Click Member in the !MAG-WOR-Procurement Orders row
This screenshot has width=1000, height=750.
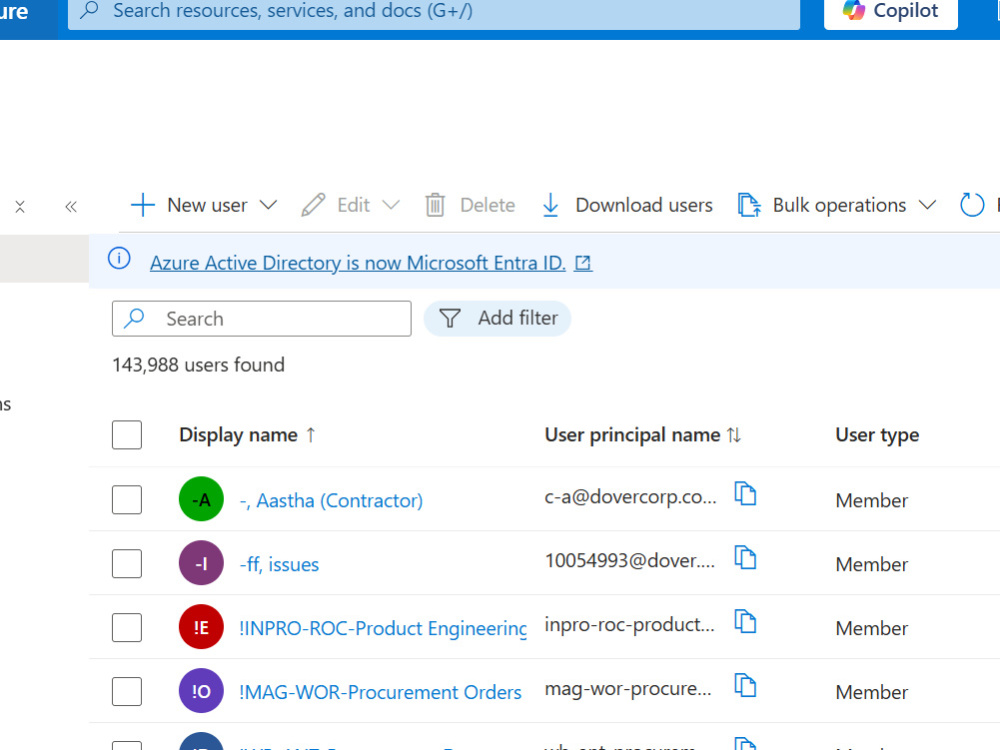click(x=871, y=692)
